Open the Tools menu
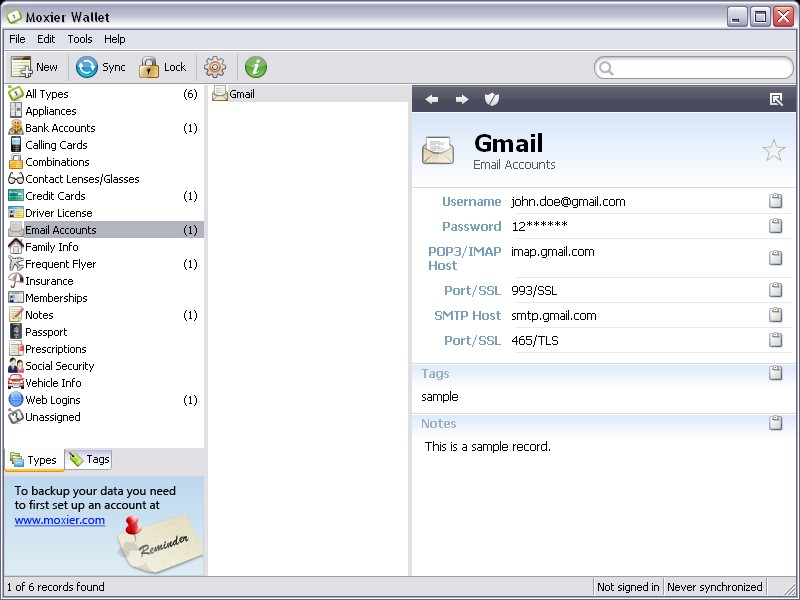Image resolution: width=800 pixels, height=600 pixels. click(80, 39)
